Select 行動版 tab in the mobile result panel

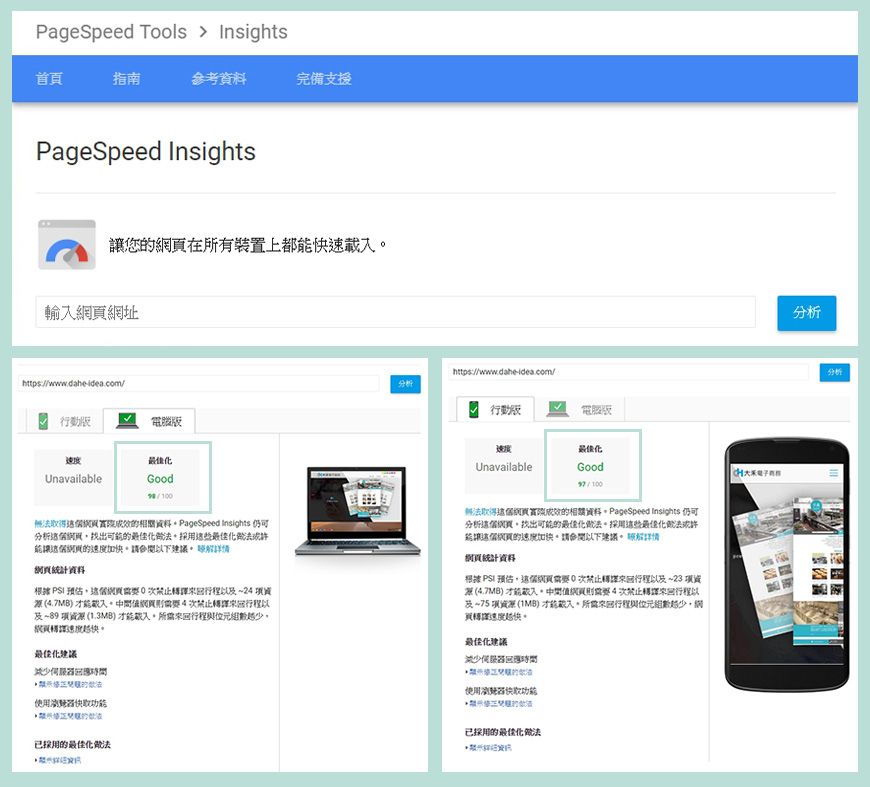coord(495,410)
